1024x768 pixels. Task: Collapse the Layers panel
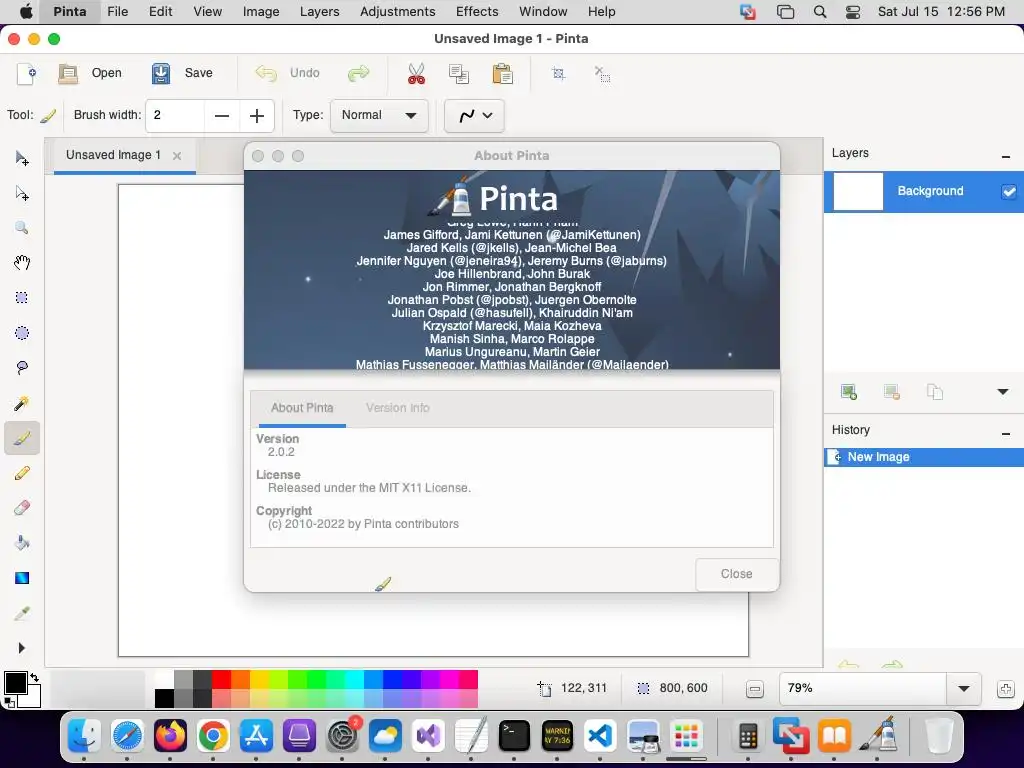(x=1006, y=157)
